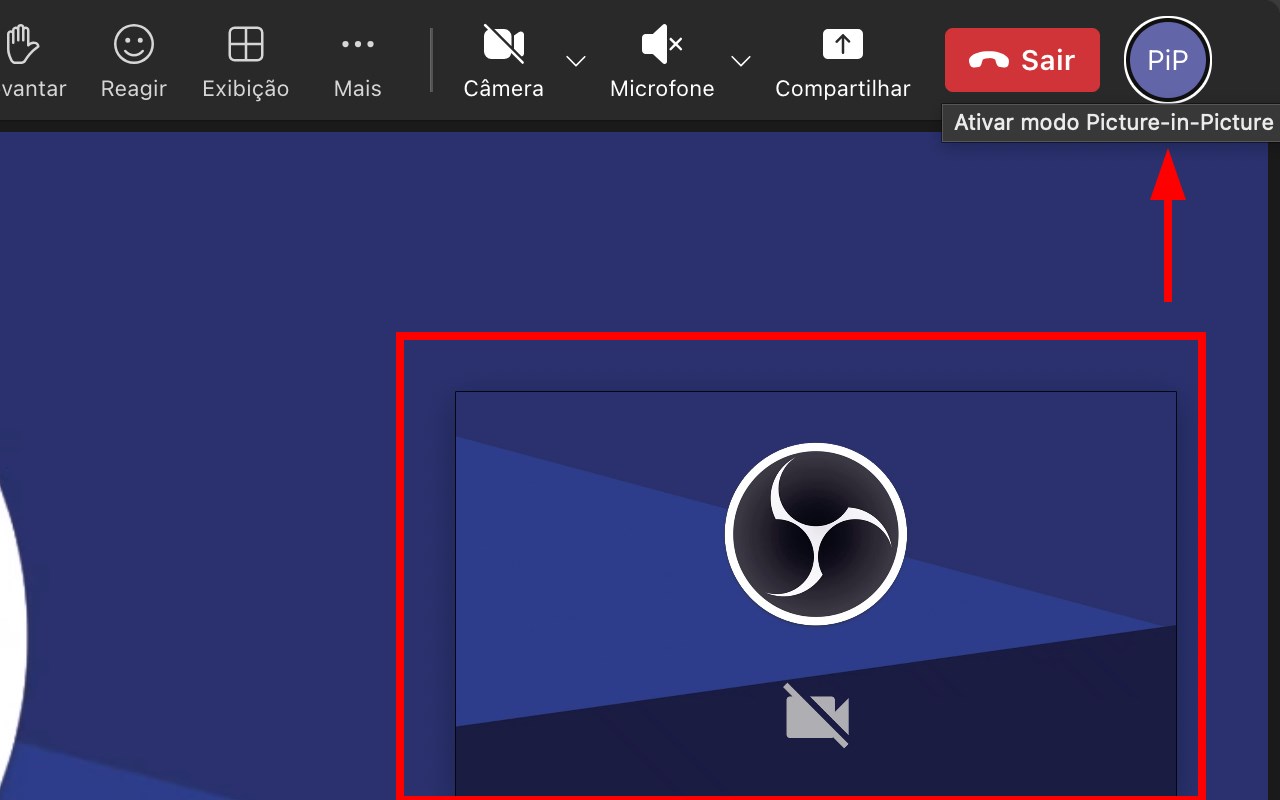Expand the Microfone options chevron

pyautogui.click(x=740, y=61)
